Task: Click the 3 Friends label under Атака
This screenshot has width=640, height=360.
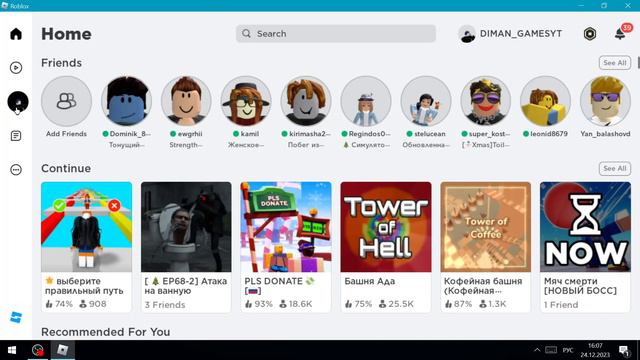Action: click(165, 305)
